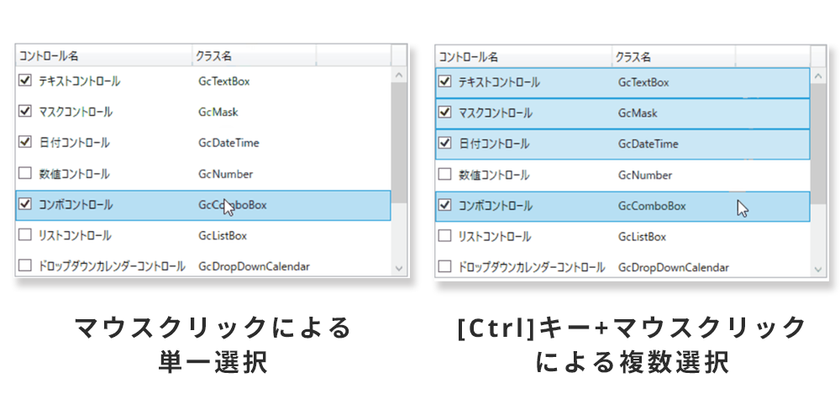This screenshot has width=840, height=420.
Task: Check リストコントロール checkbox in right list
Action: point(445,236)
